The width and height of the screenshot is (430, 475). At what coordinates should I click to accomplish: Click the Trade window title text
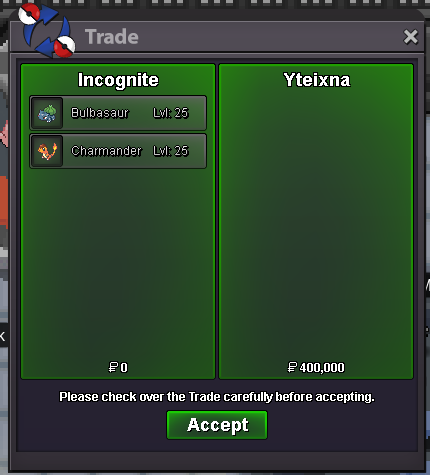coord(112,37)
